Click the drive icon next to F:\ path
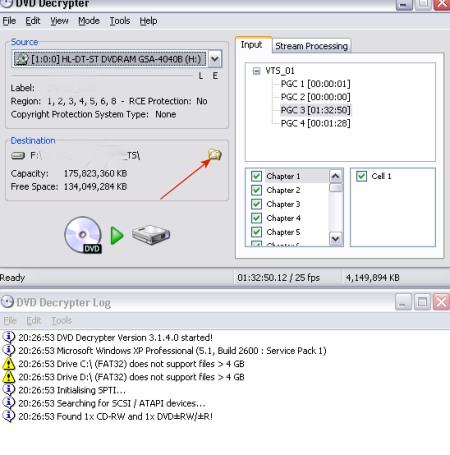The width and height of the screenshot is (450, 455). 18,155
